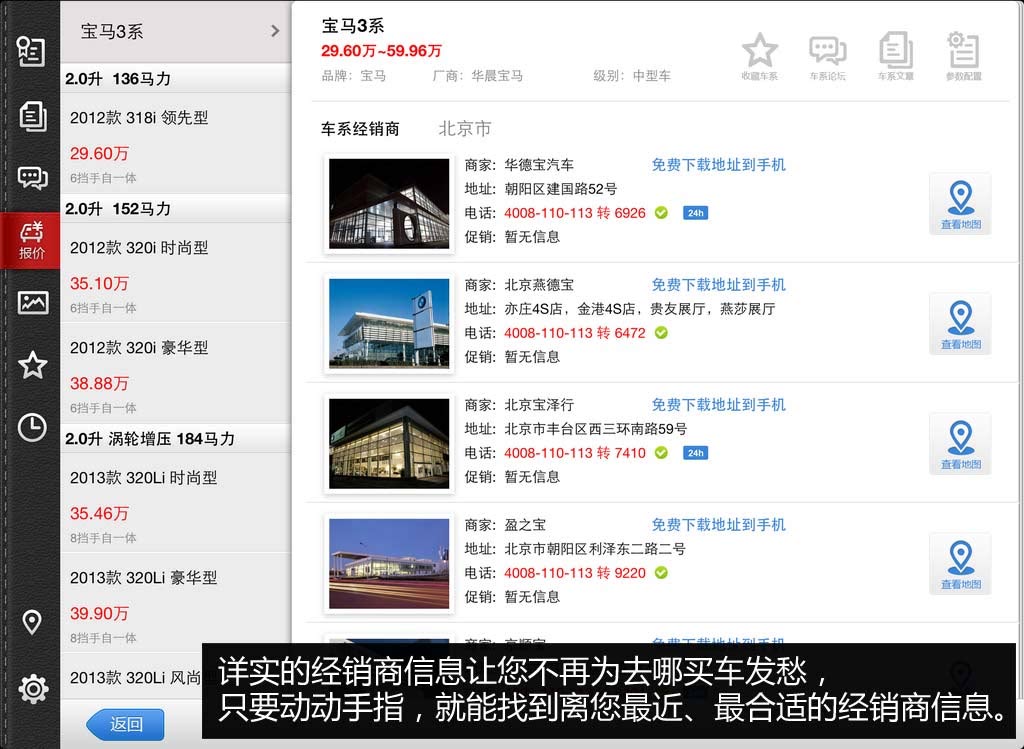Select the 2012款 318i 领先型 model

click(175, 143)
